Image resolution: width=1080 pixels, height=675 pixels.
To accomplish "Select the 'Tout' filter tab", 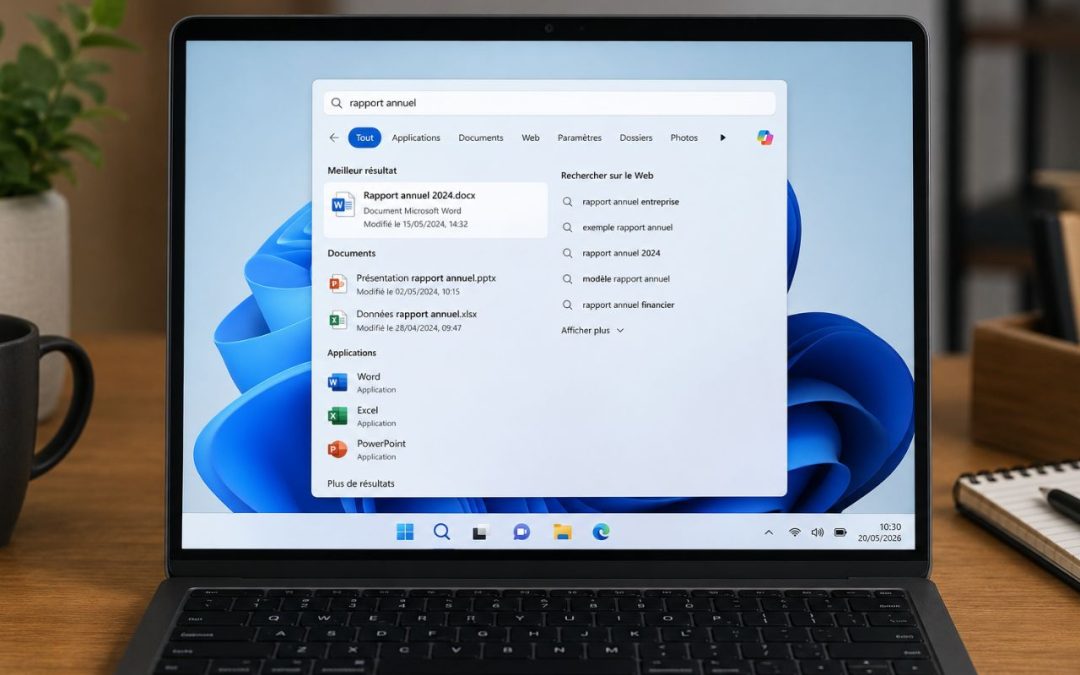I will point(364,138).
